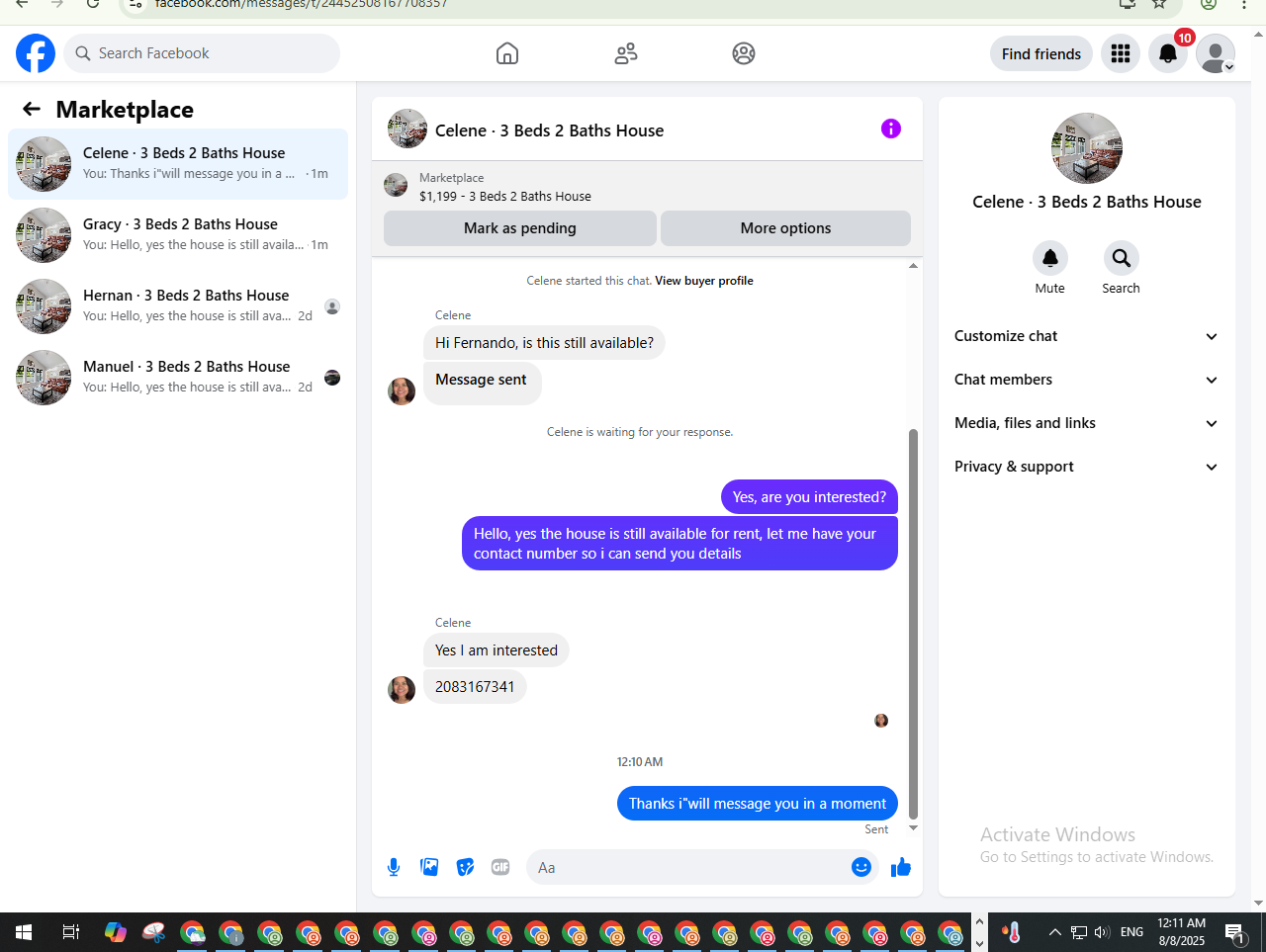Screen dimensions: 1266x952
Task: Click the chat scrollbar thumb
Action: (x=914, y=624)
